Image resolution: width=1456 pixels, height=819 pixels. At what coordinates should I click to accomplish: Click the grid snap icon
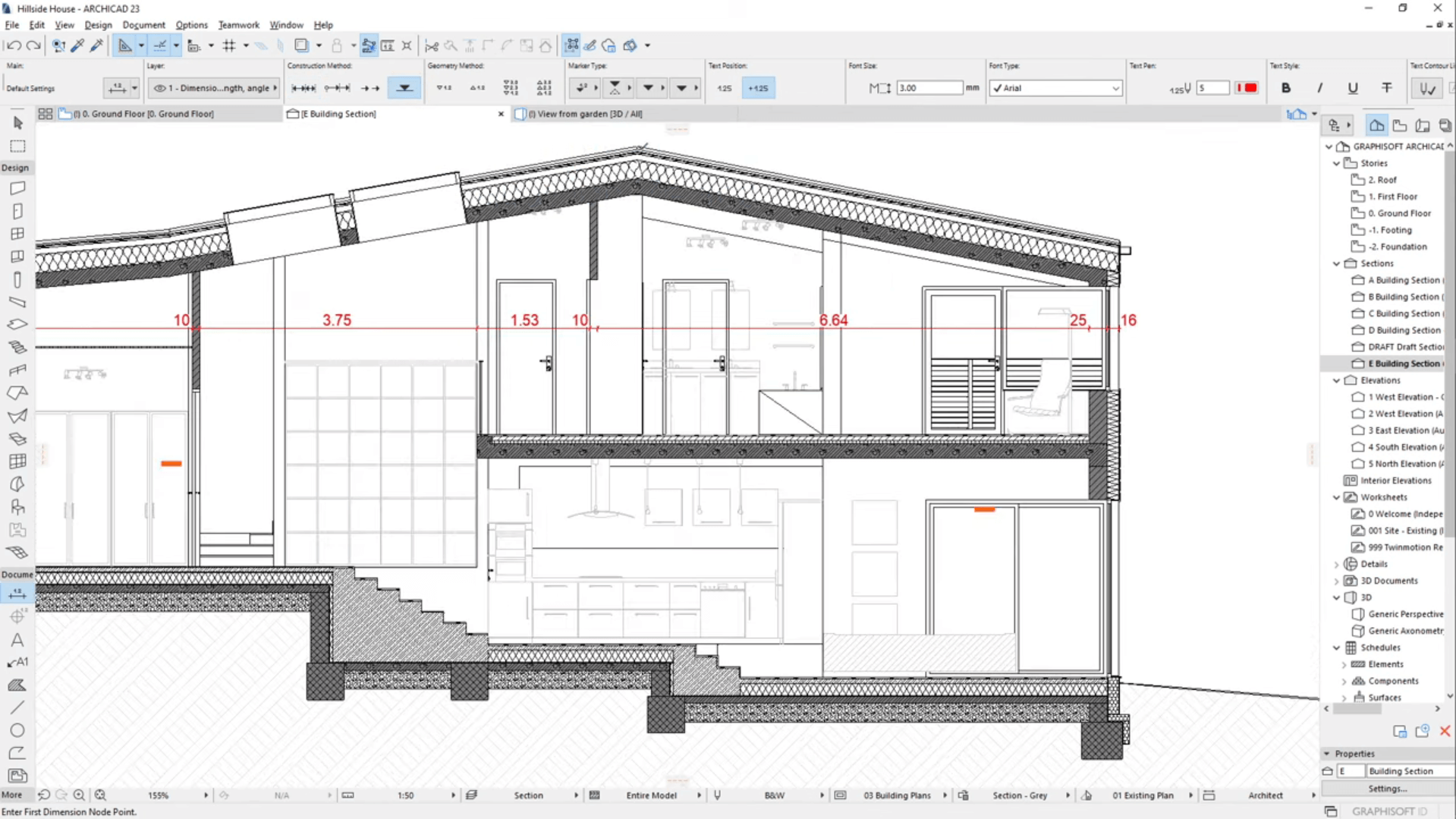229,46
